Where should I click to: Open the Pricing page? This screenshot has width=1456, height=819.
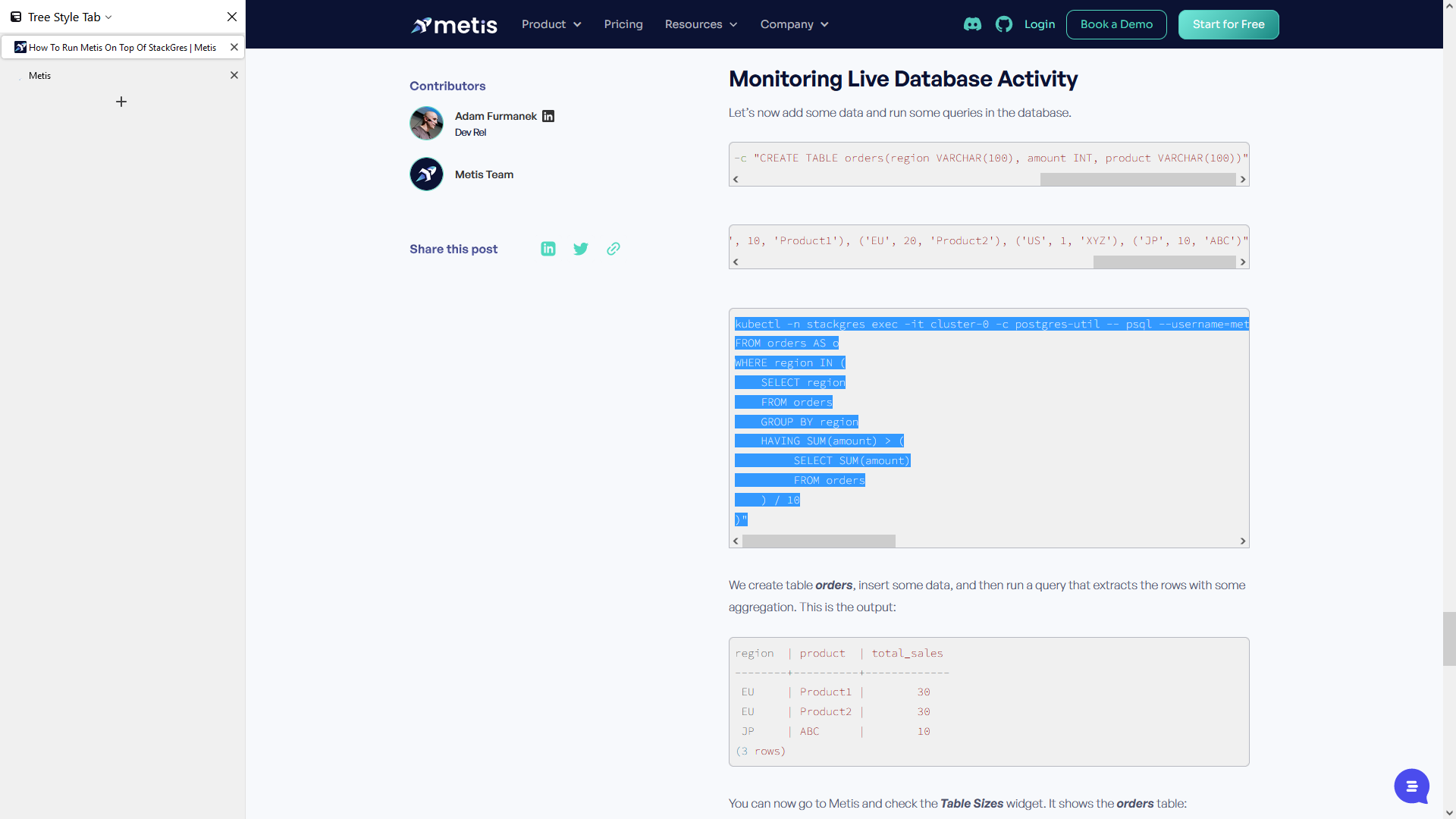(623, 24)
